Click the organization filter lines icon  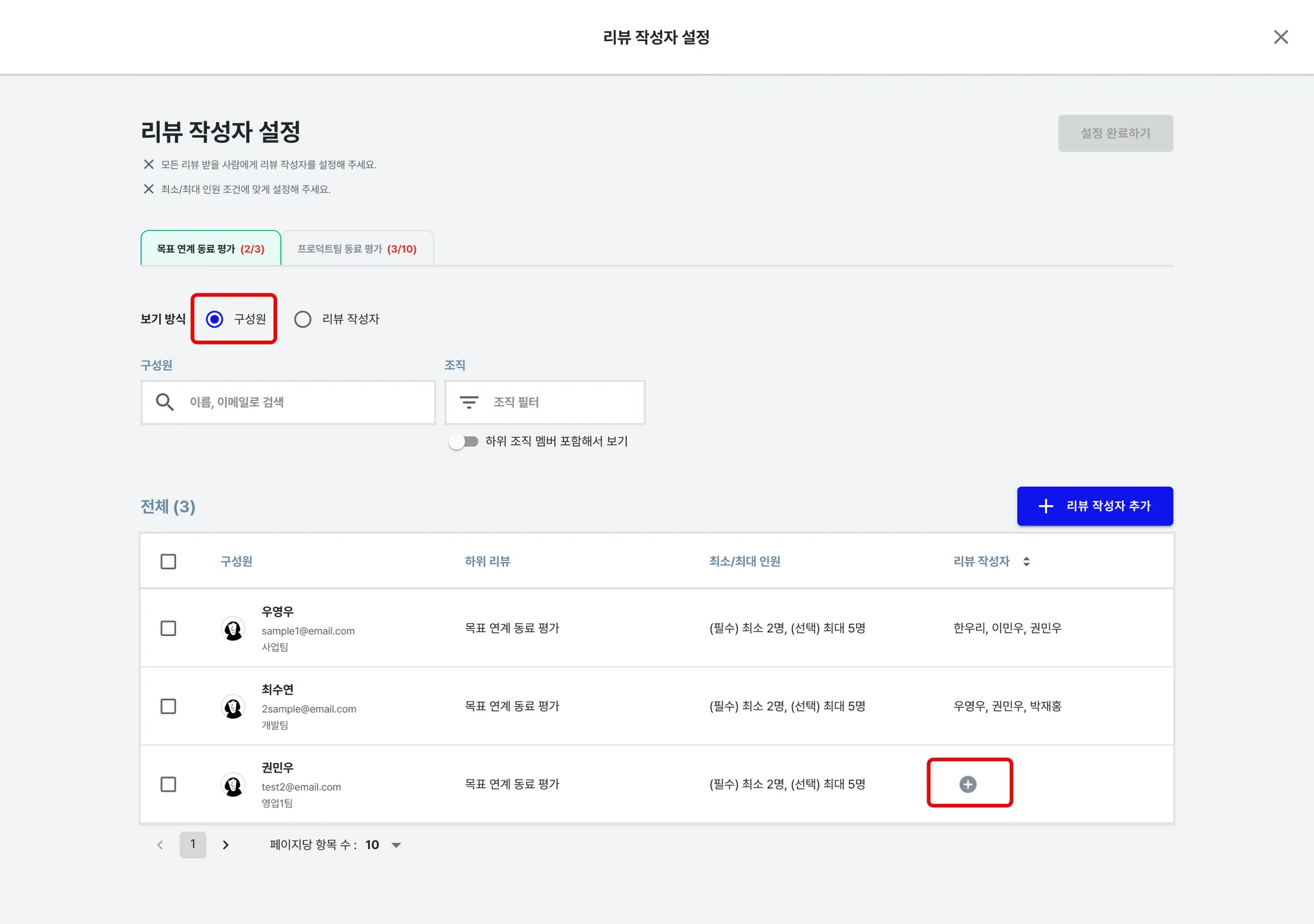pyautogui.click(x=469, y=402)
